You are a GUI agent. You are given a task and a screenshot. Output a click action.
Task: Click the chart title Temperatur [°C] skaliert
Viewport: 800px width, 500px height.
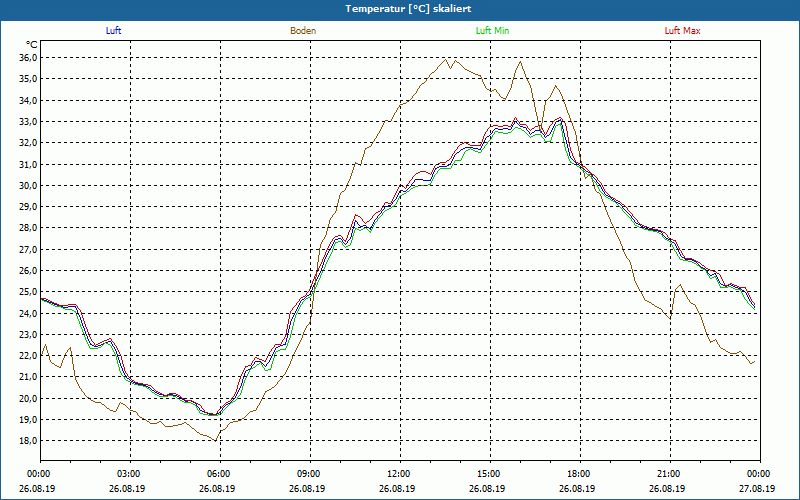pyautogui.click(x=408, y=9)
